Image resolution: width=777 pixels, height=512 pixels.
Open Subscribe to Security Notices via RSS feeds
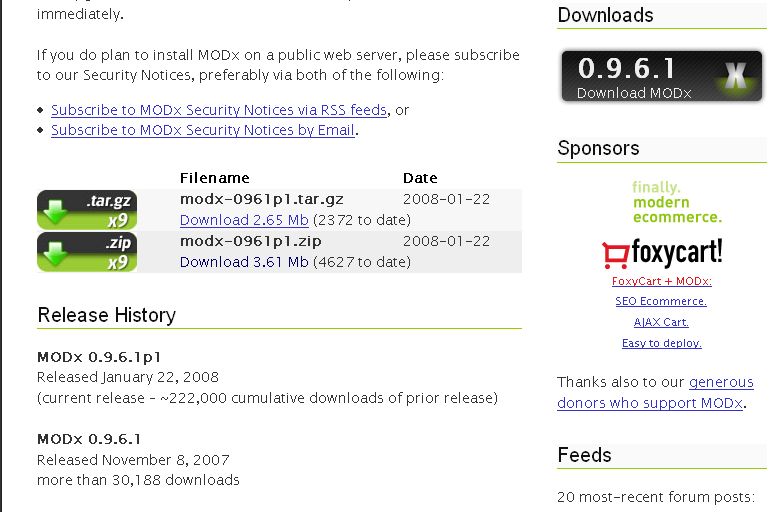219,110
